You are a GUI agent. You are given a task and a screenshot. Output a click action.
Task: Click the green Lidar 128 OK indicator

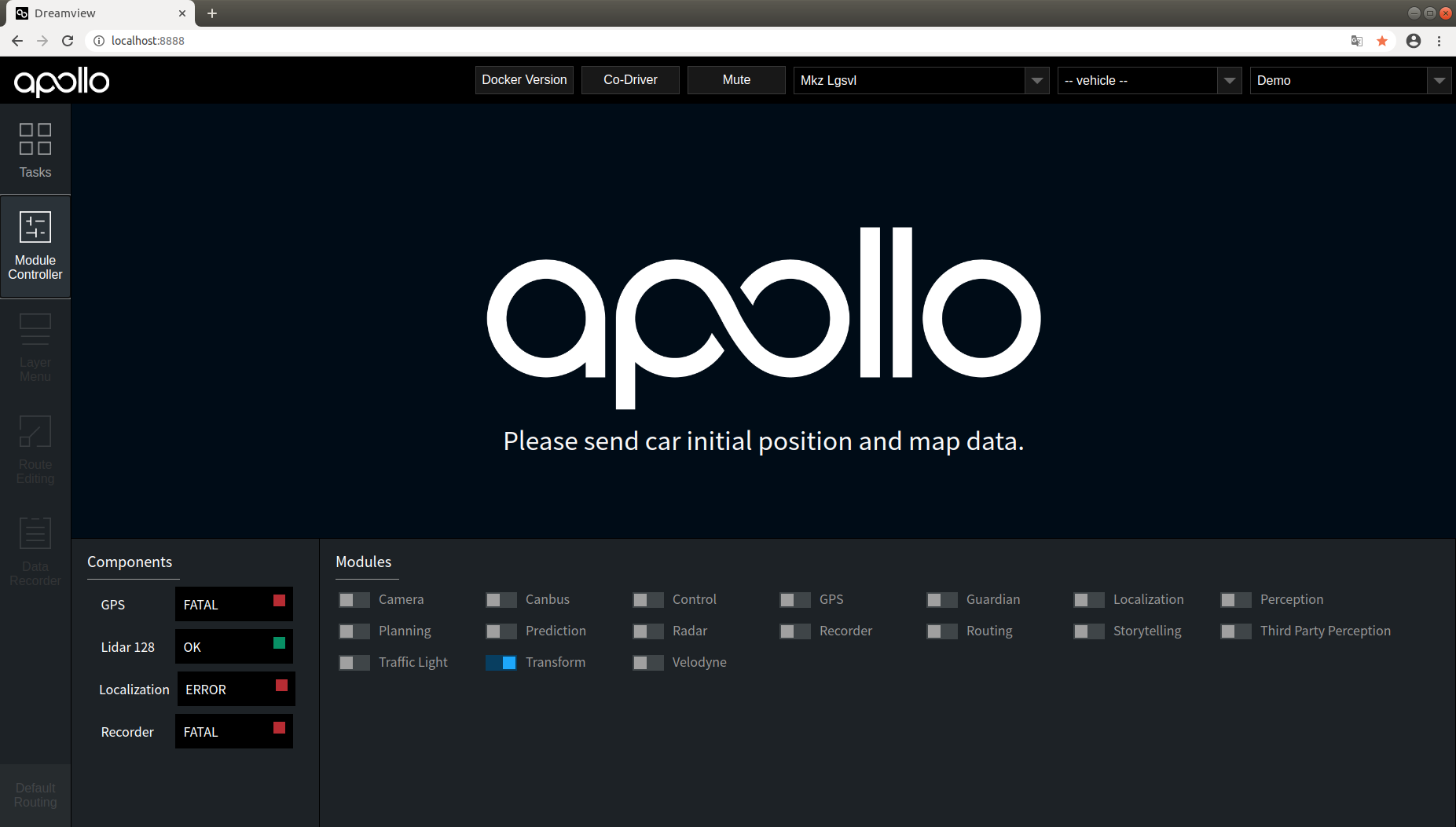[x=279, y=643]
